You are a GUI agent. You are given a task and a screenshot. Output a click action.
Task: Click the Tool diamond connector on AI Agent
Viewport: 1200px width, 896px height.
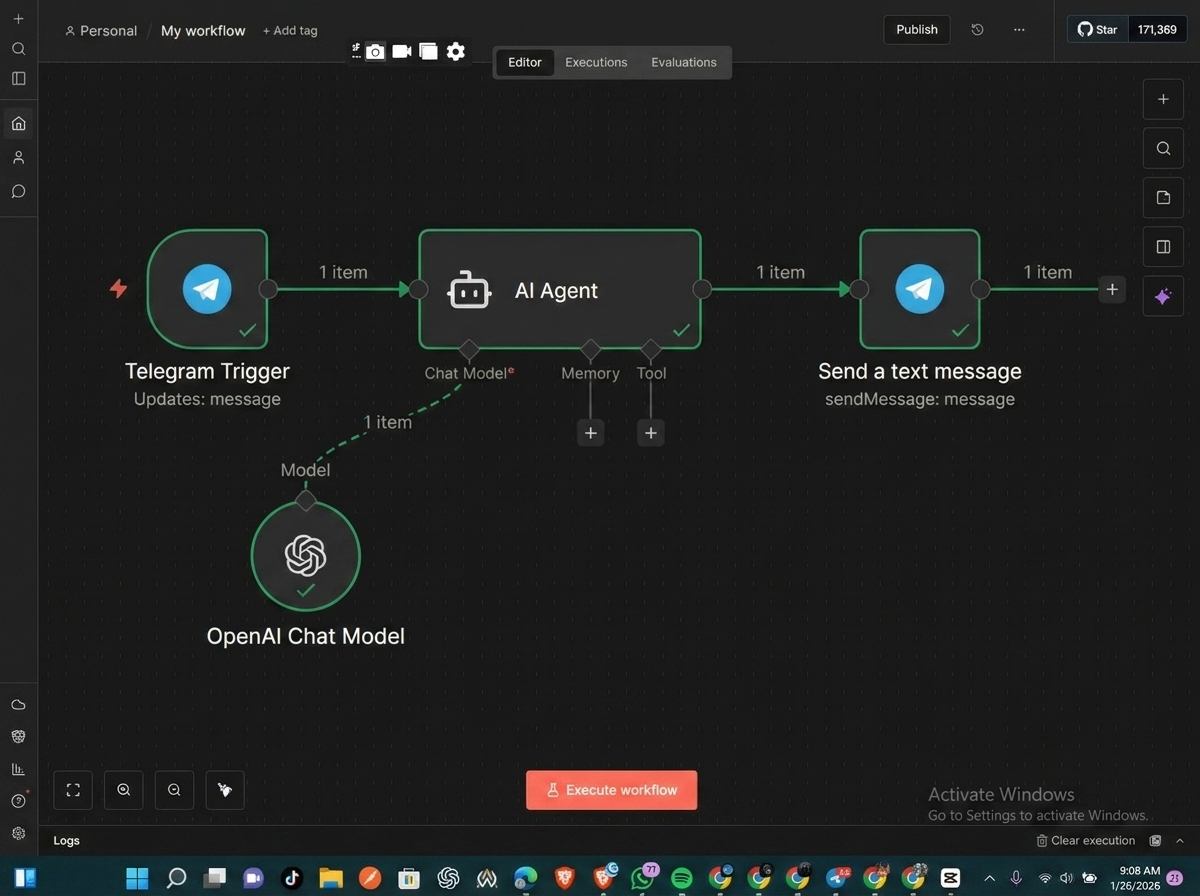pyautogui.click(x=651, y=349)
